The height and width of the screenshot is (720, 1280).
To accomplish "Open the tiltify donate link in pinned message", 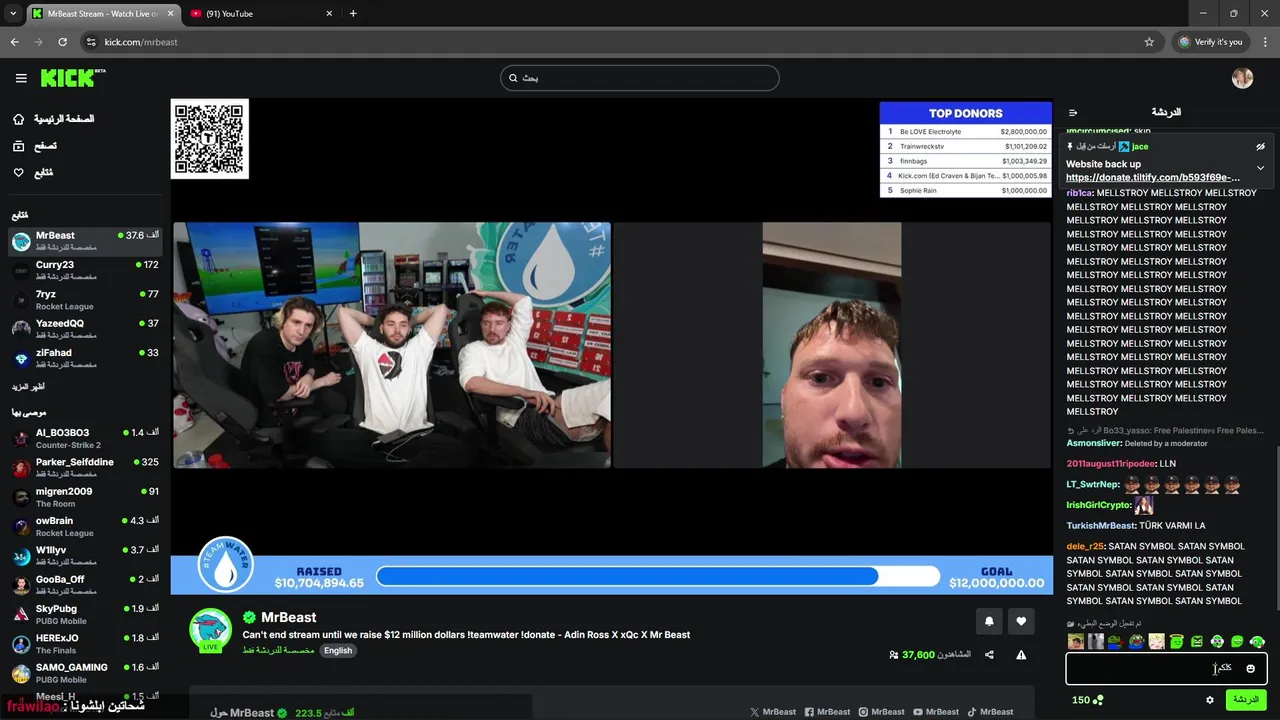I will click(1152, 178).
